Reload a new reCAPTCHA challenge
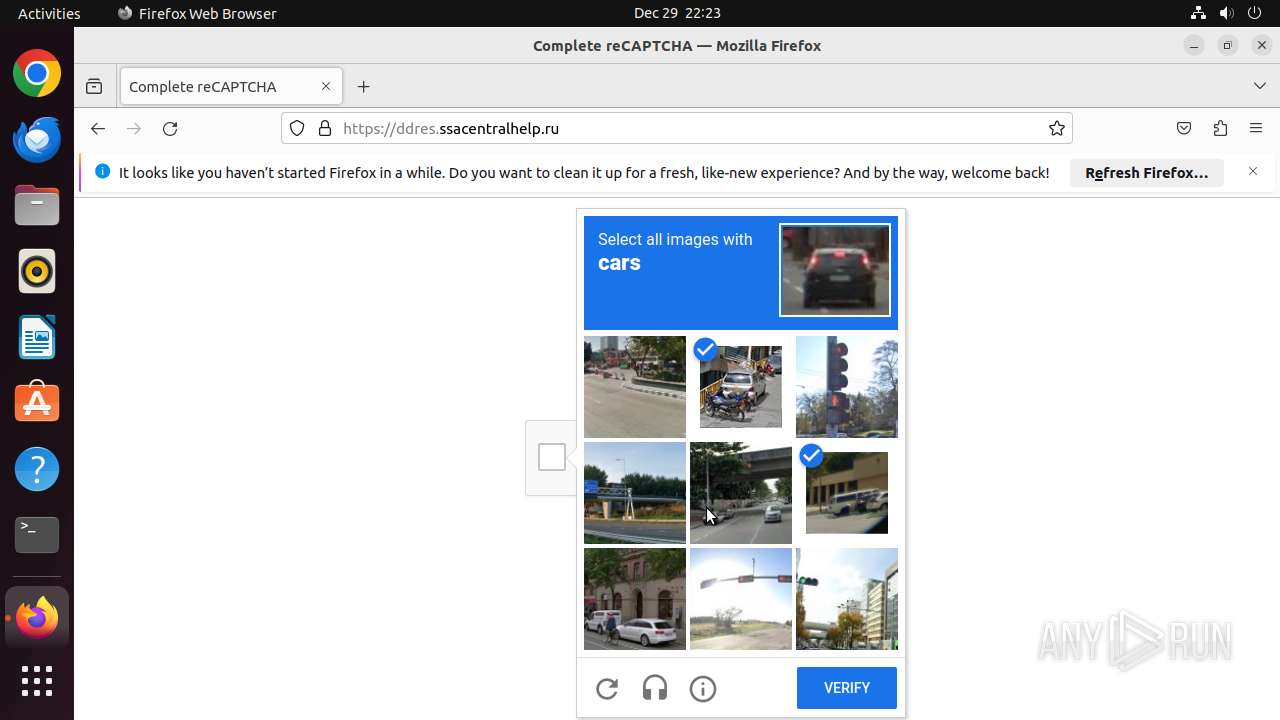Viewport: 1280px width, 720px height. tap(607, 688)
